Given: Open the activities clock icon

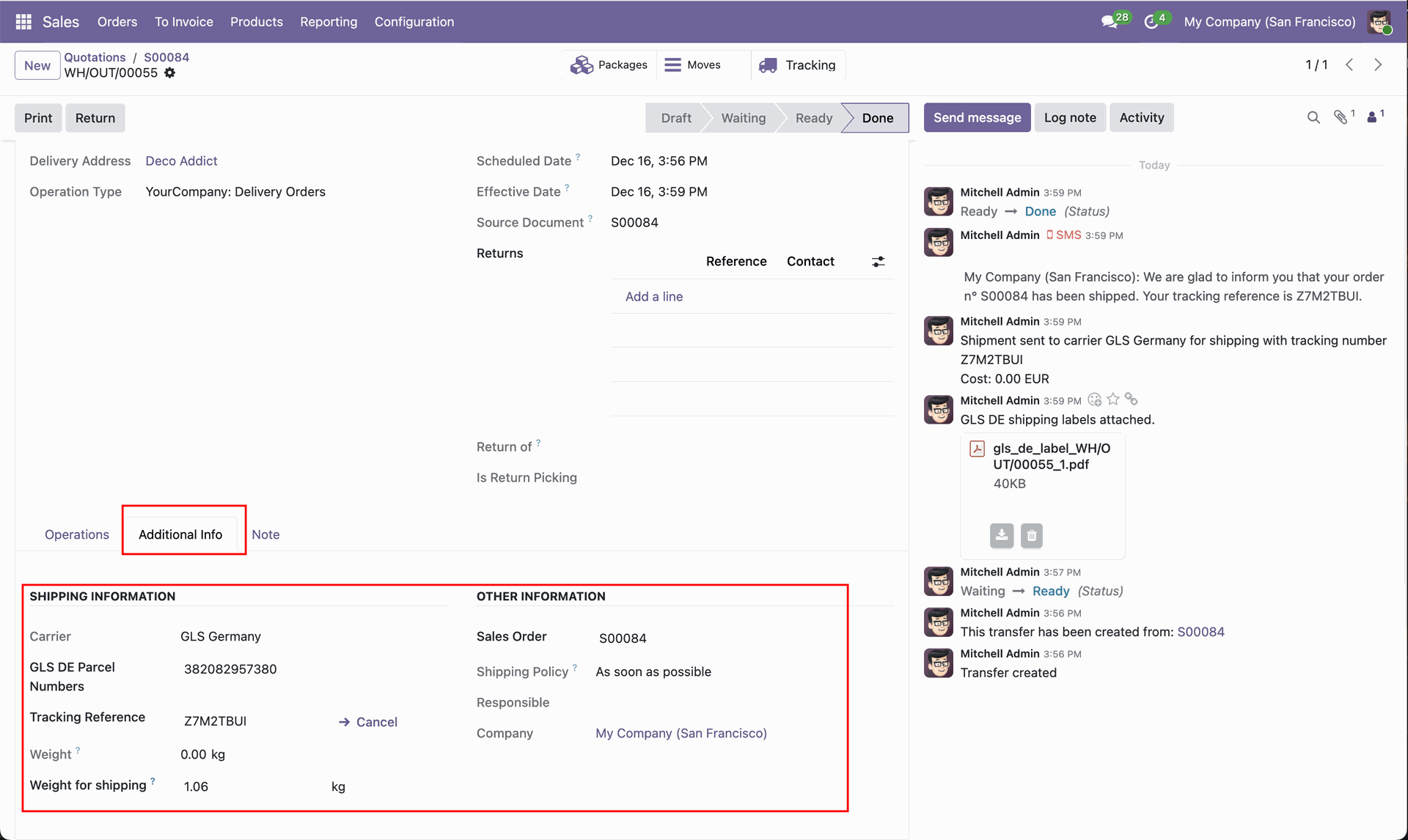Looking at the screenshot, I should [x=1151, y=22].
